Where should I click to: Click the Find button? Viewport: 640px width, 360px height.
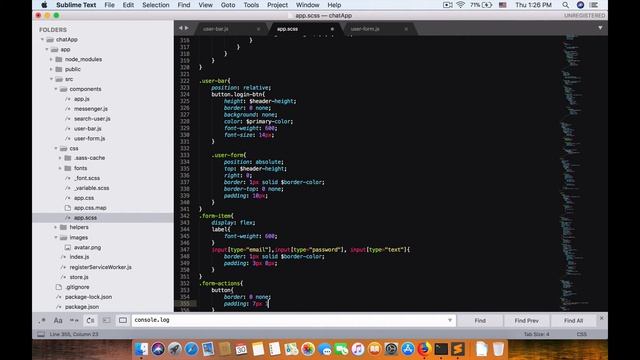coord(480,320)
